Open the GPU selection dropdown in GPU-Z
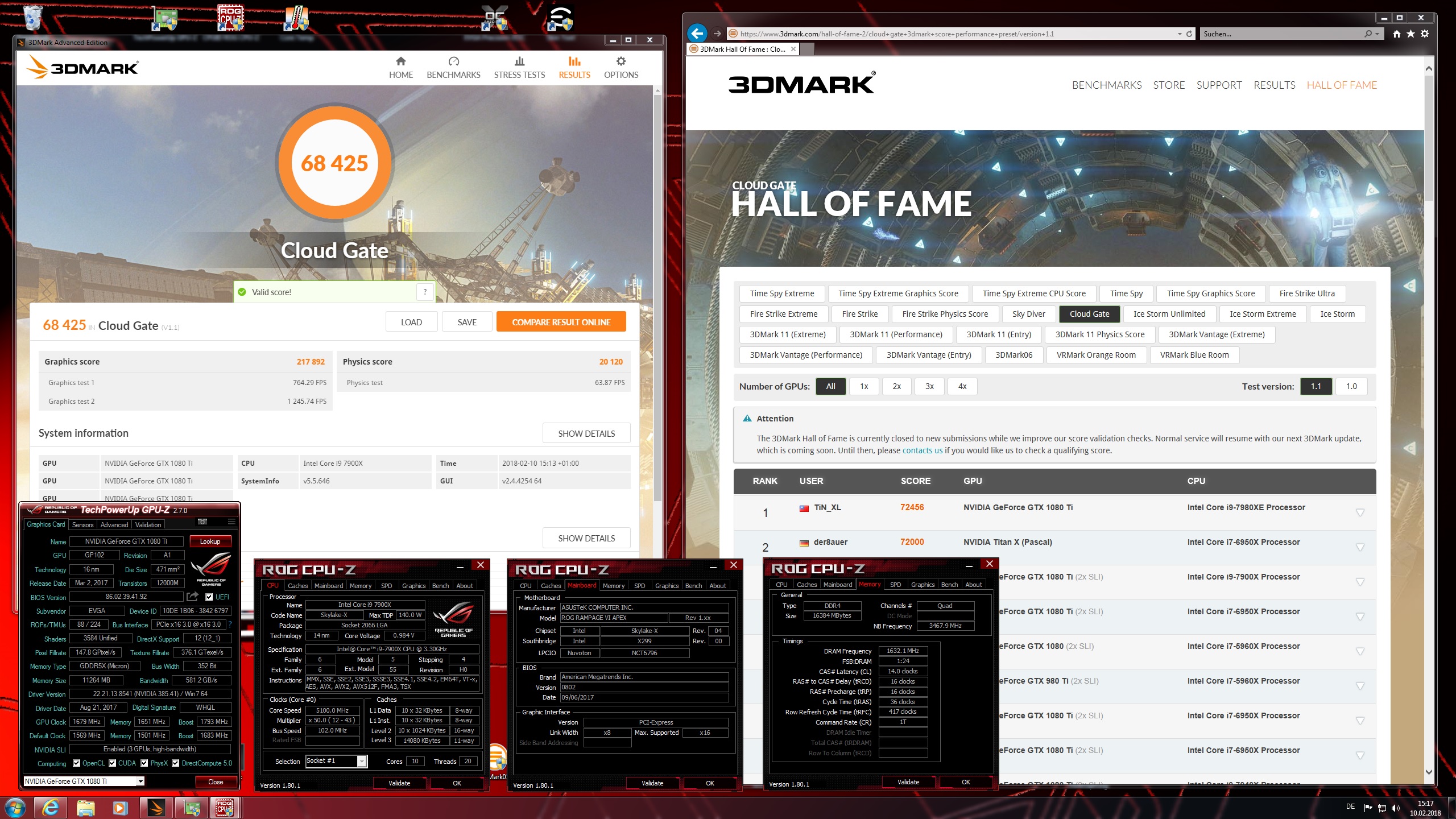 click(x=140, y=781)
